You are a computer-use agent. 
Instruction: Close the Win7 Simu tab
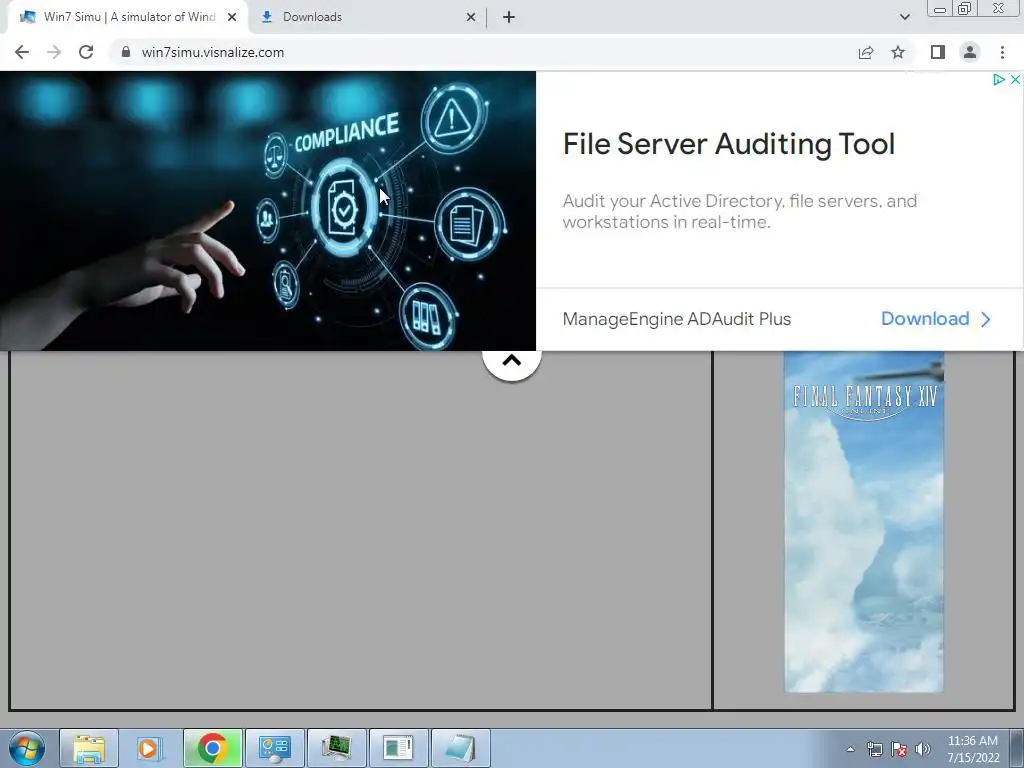[x=232, y=18]
